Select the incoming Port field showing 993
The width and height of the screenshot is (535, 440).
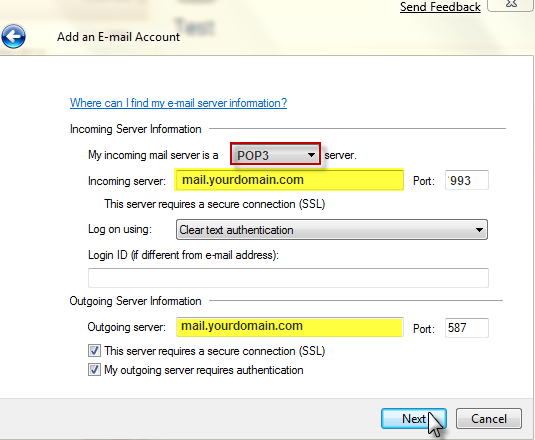coord(467,180)
